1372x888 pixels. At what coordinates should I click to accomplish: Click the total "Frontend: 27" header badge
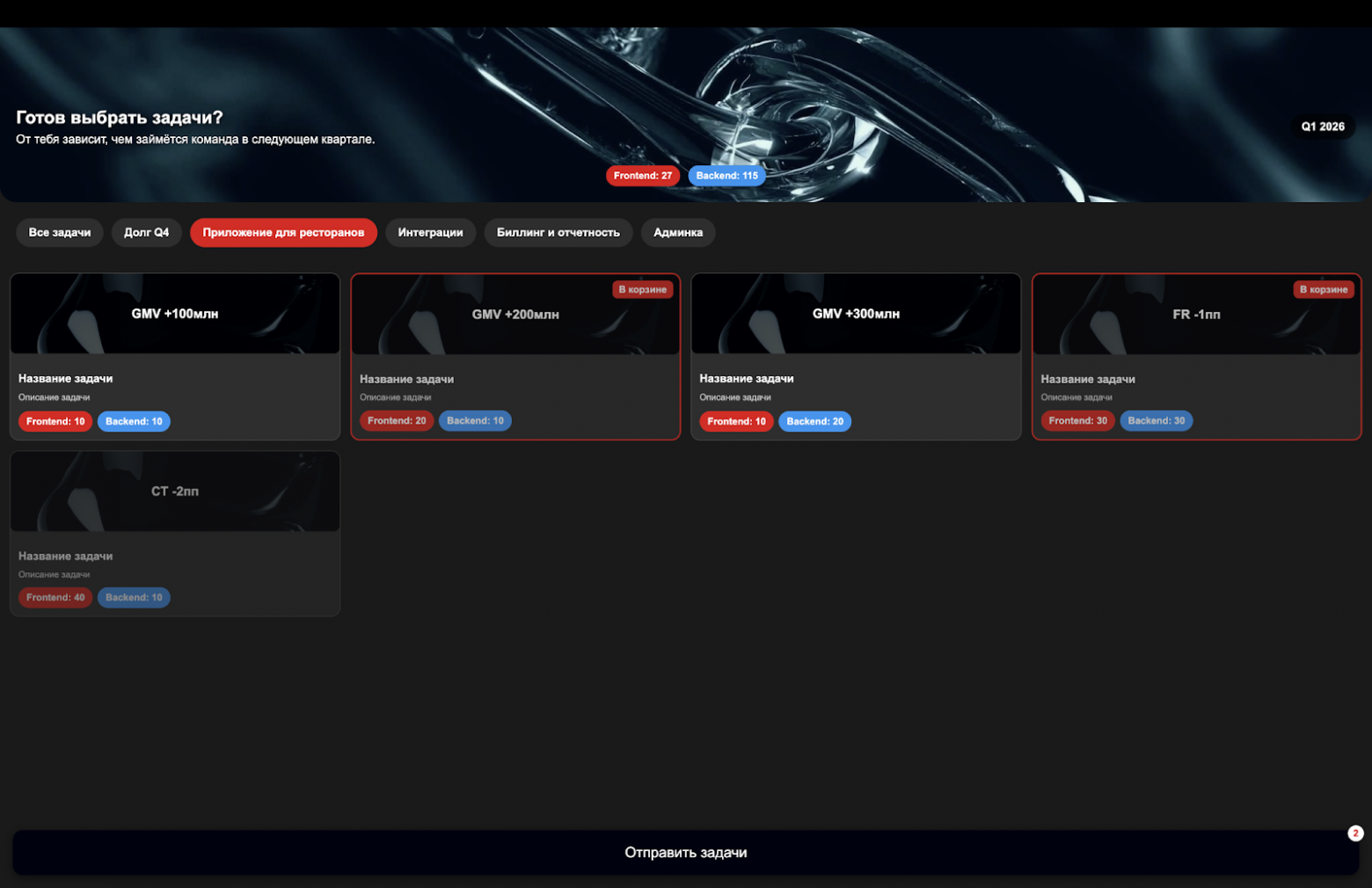(x=642, y=176)
